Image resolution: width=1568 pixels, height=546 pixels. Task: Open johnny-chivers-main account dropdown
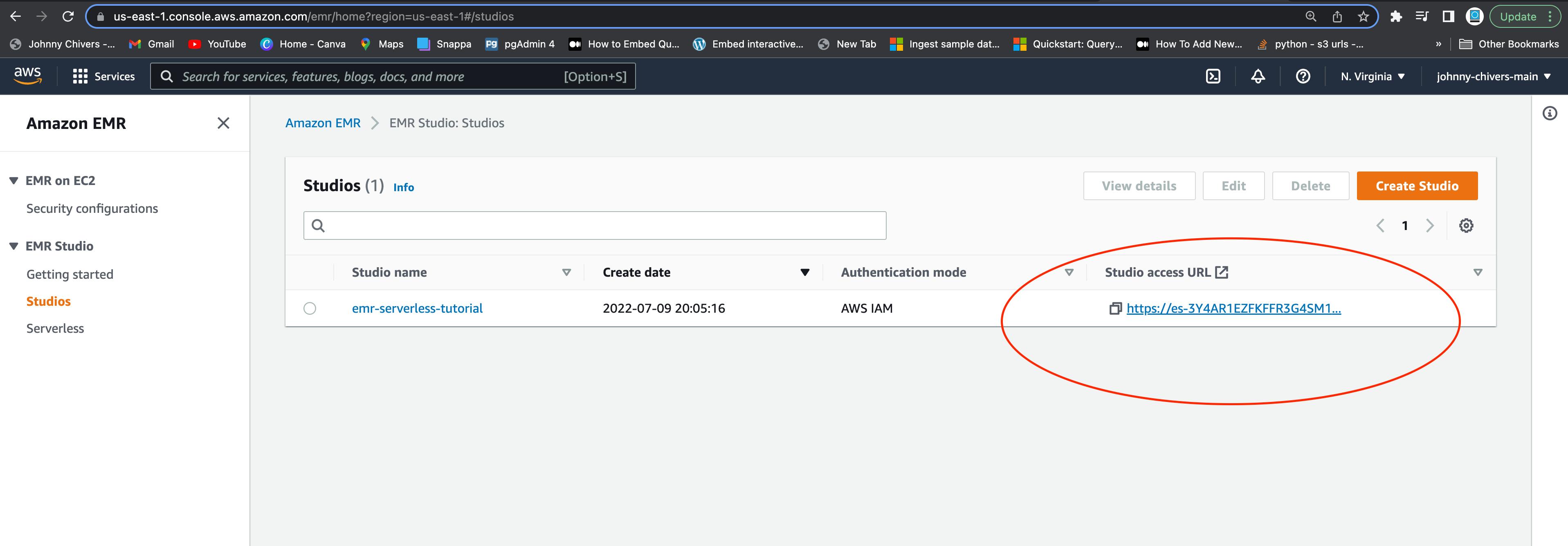(1492, 76)
